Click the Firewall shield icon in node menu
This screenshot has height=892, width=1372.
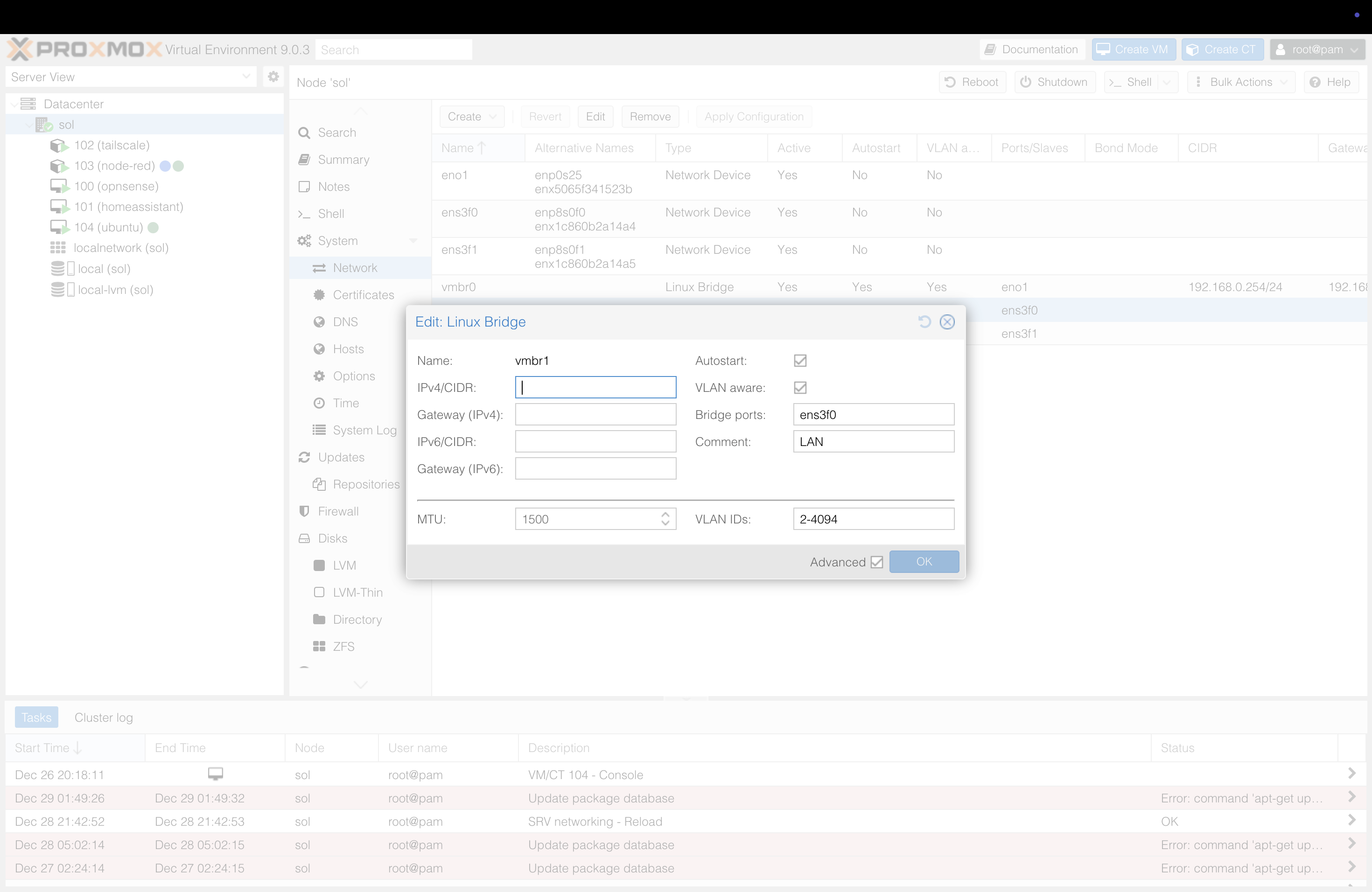coord(304,511)
